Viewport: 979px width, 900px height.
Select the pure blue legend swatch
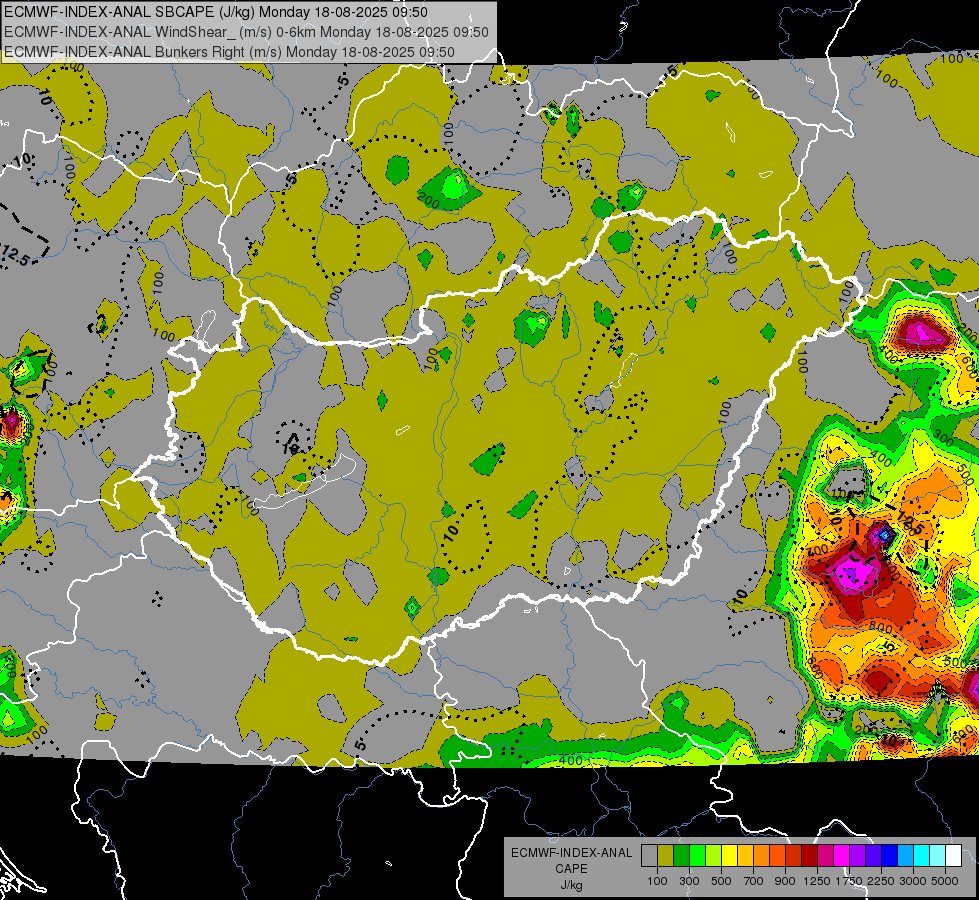click(x=890, y=856)
